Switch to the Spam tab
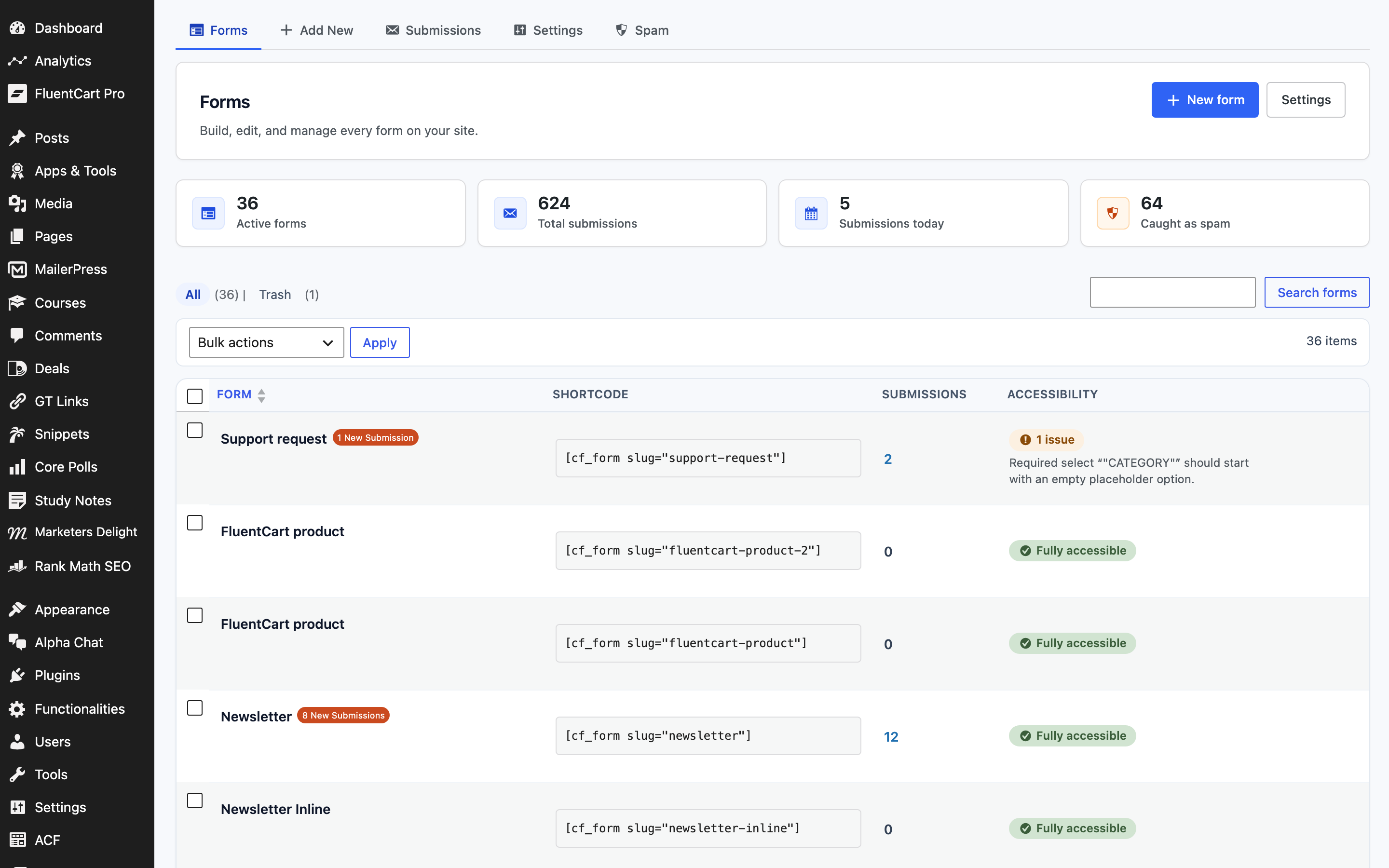Screen dimensions: 1389x868 (x=642, y=30)
